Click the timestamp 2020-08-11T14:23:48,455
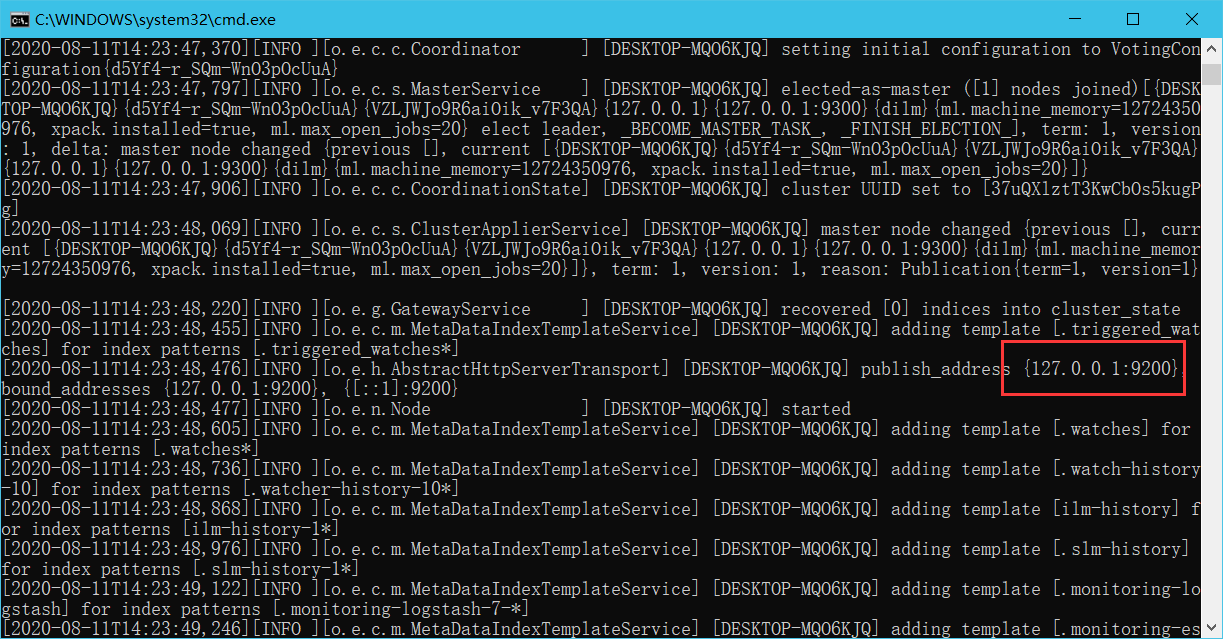This screenshot has height=639, width=1223. click(x=126, y=329)
